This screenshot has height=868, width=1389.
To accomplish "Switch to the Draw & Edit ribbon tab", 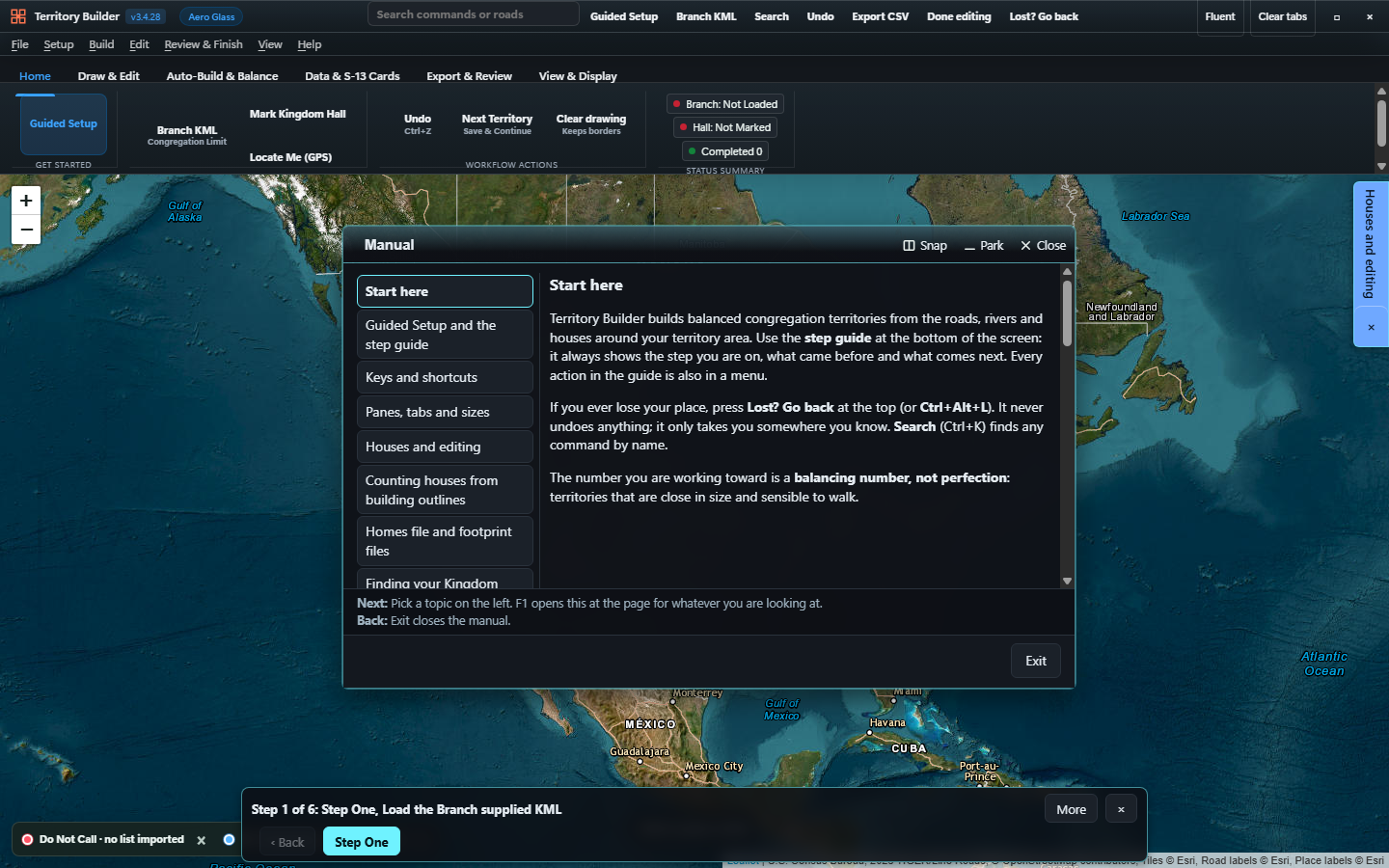I will (109, 76).
